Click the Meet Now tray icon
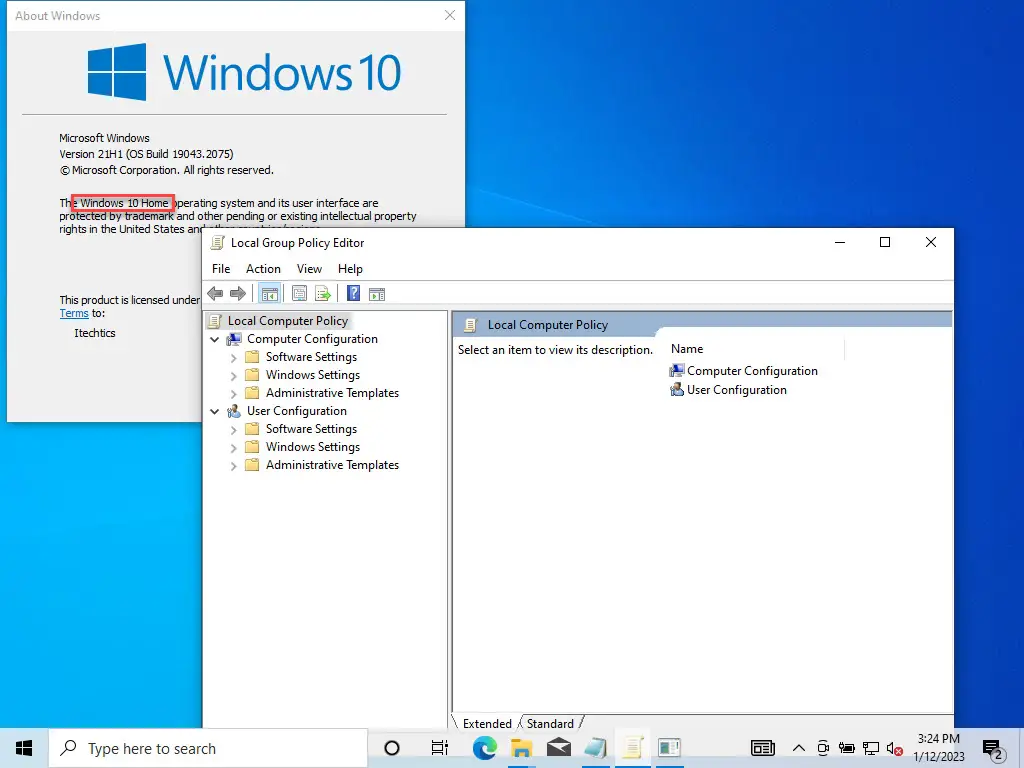 point(823,748)
